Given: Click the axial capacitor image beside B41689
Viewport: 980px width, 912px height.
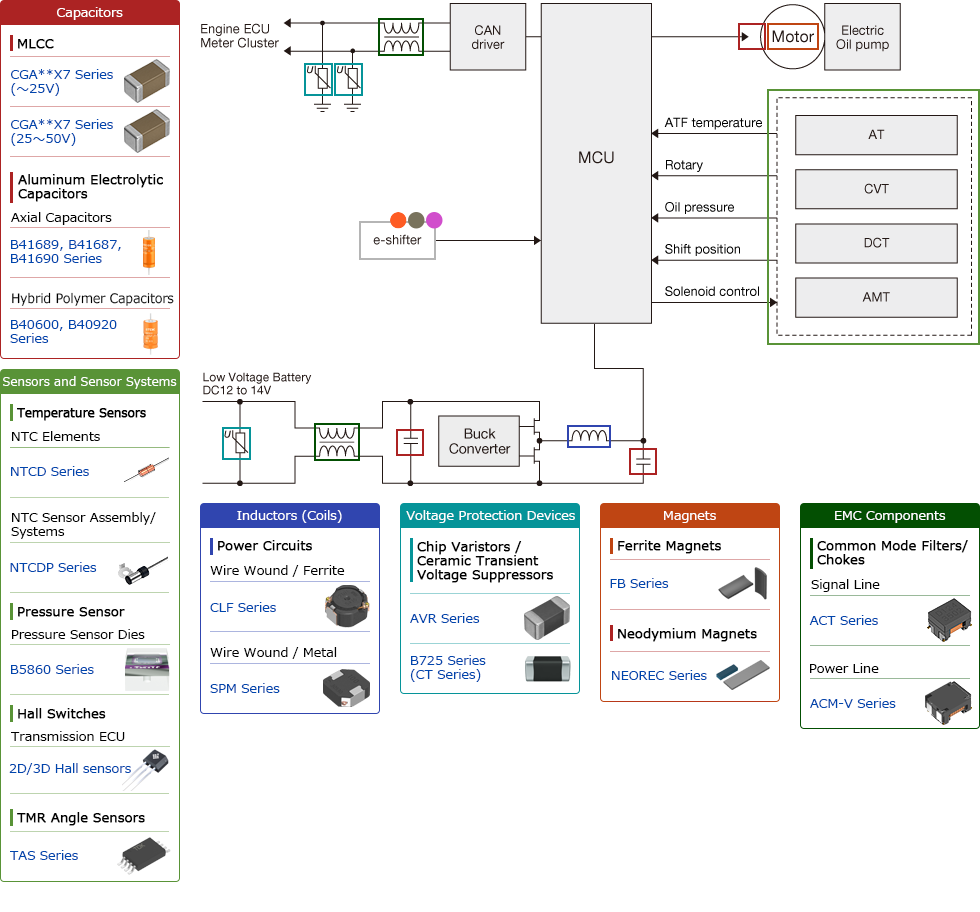Looking at the screenshot, I should point(147,250).
